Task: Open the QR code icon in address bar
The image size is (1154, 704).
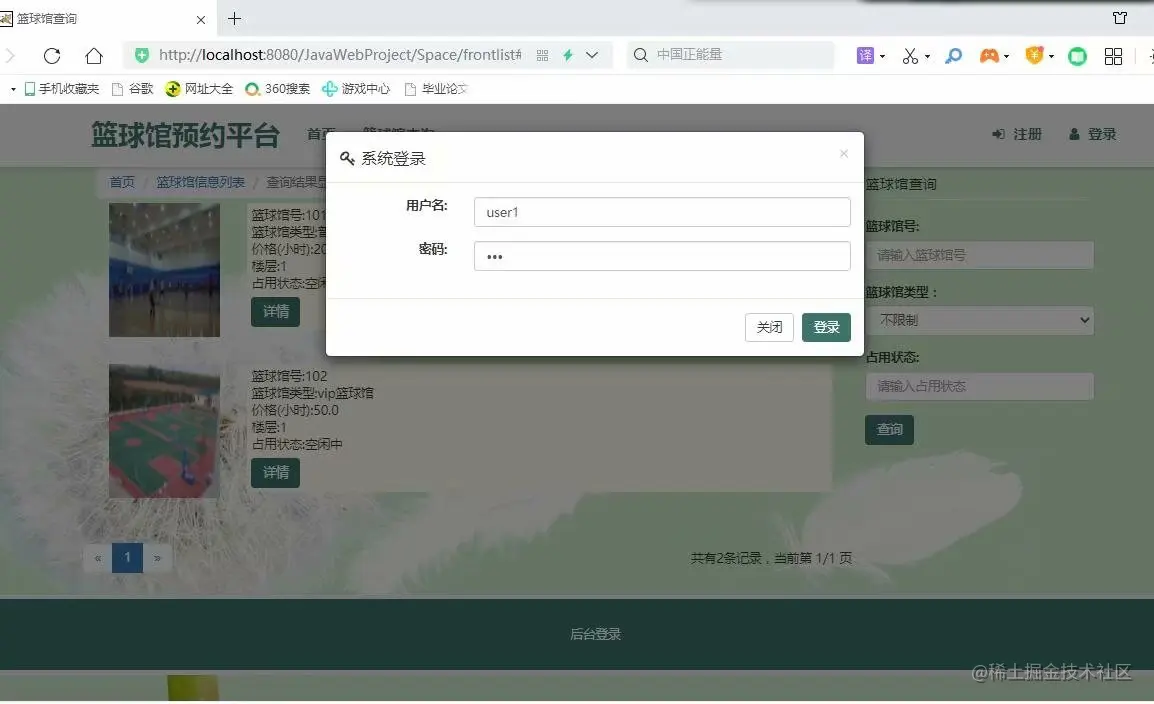Action: (542, 55)
